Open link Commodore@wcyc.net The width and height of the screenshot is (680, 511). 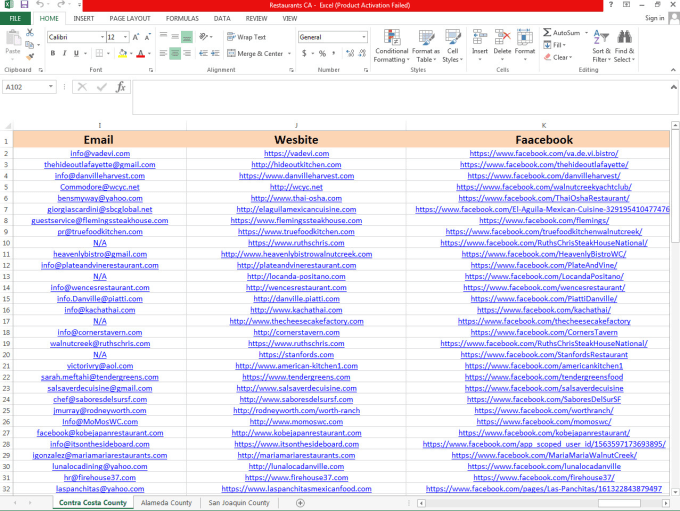click(100, 187)
